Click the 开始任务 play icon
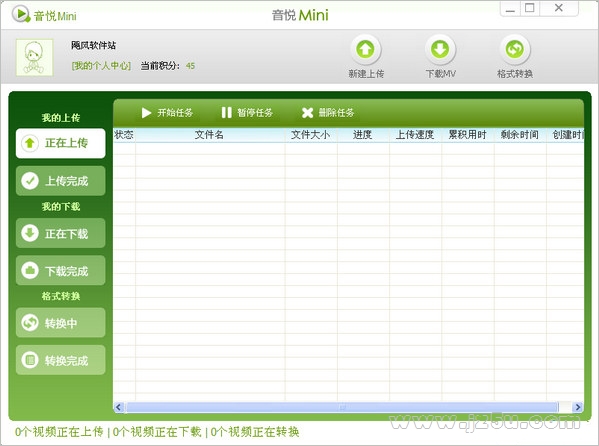 pos(146,113)
